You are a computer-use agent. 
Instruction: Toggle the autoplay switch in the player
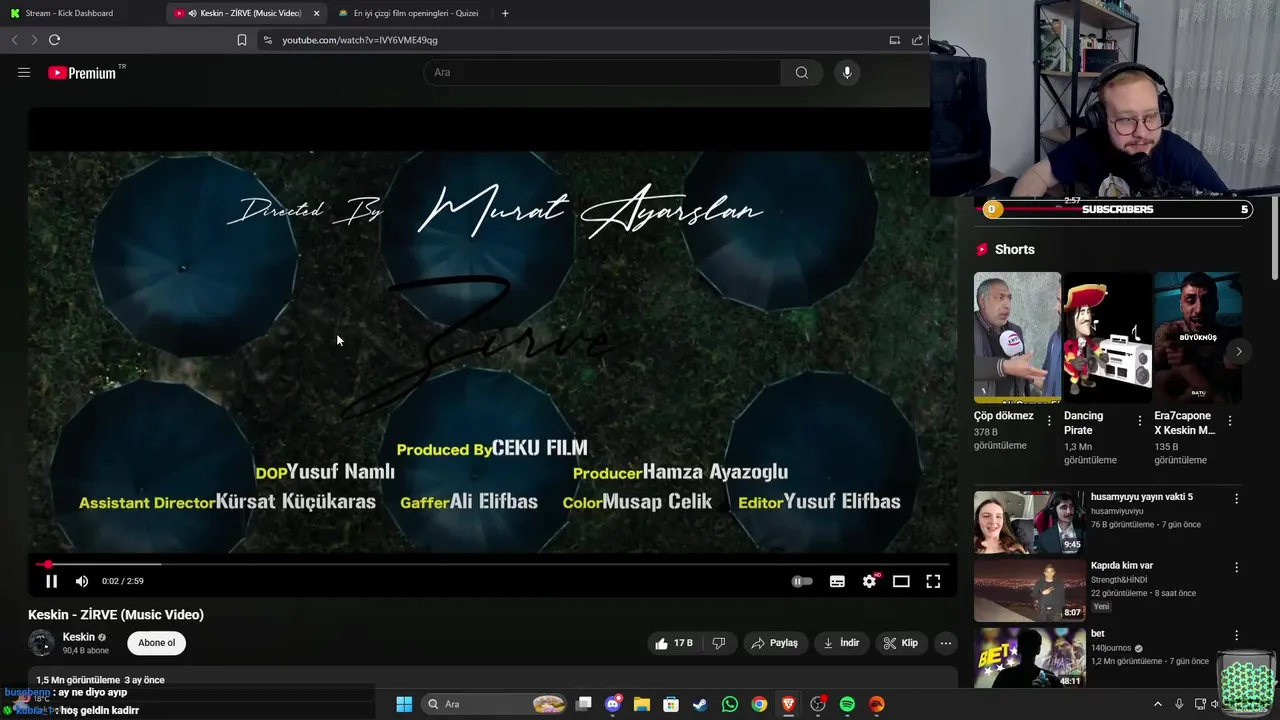click(x=802, y=581)
